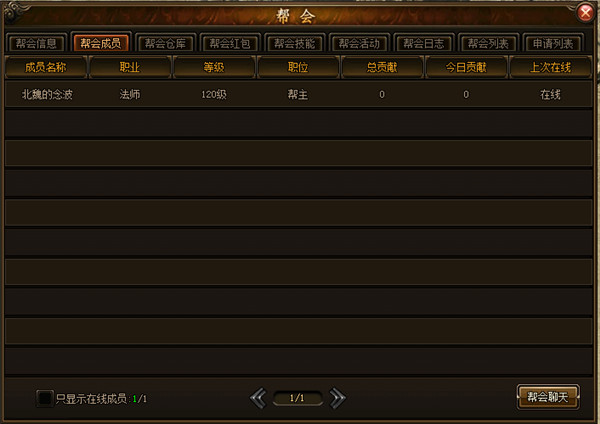Screen dimensions: 600x424
Task: Open the 帮会红包 tab
Action: tap(230, 43)
